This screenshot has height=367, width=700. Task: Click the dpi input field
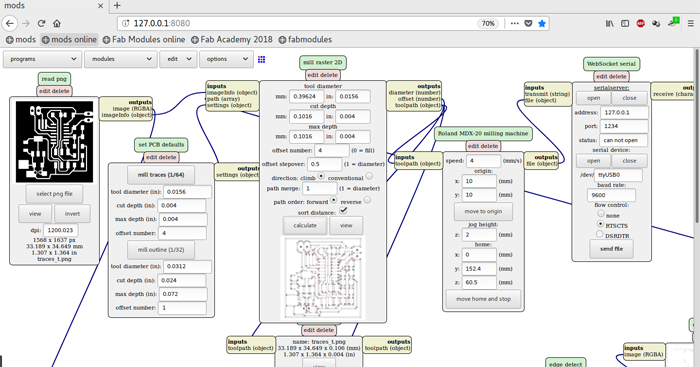(60, 230)
